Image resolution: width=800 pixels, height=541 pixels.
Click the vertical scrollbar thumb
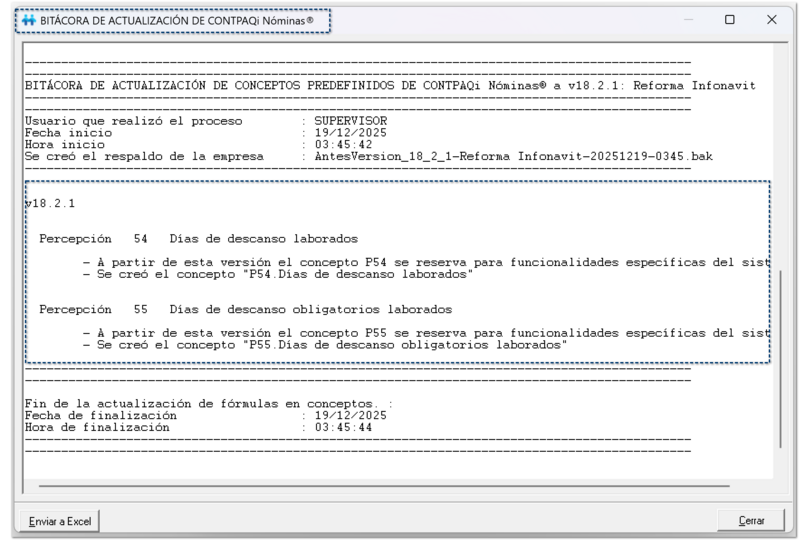tap(781, 359)
